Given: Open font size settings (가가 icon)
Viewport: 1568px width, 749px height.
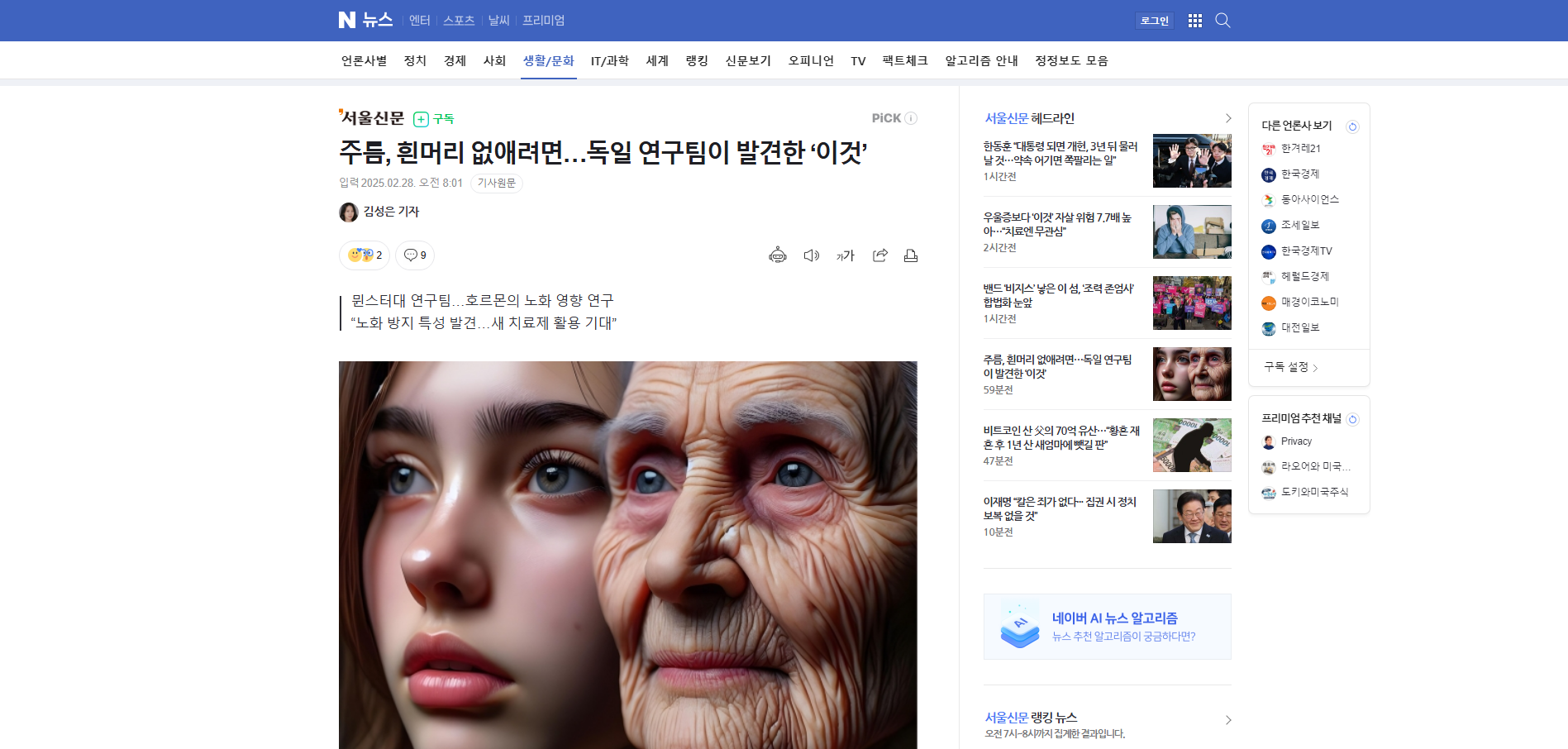Looking at the screenshot, I should point(845,255).
